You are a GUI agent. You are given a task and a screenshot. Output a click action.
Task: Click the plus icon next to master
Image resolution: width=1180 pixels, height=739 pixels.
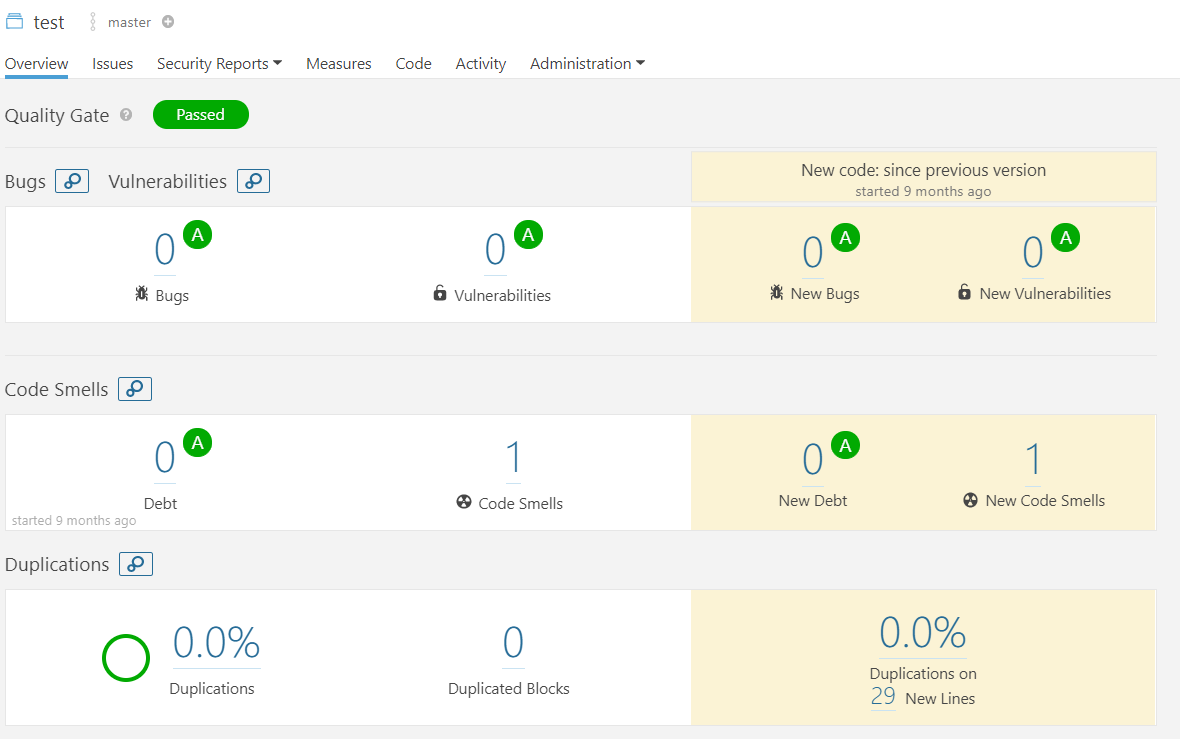coord(168,22)
